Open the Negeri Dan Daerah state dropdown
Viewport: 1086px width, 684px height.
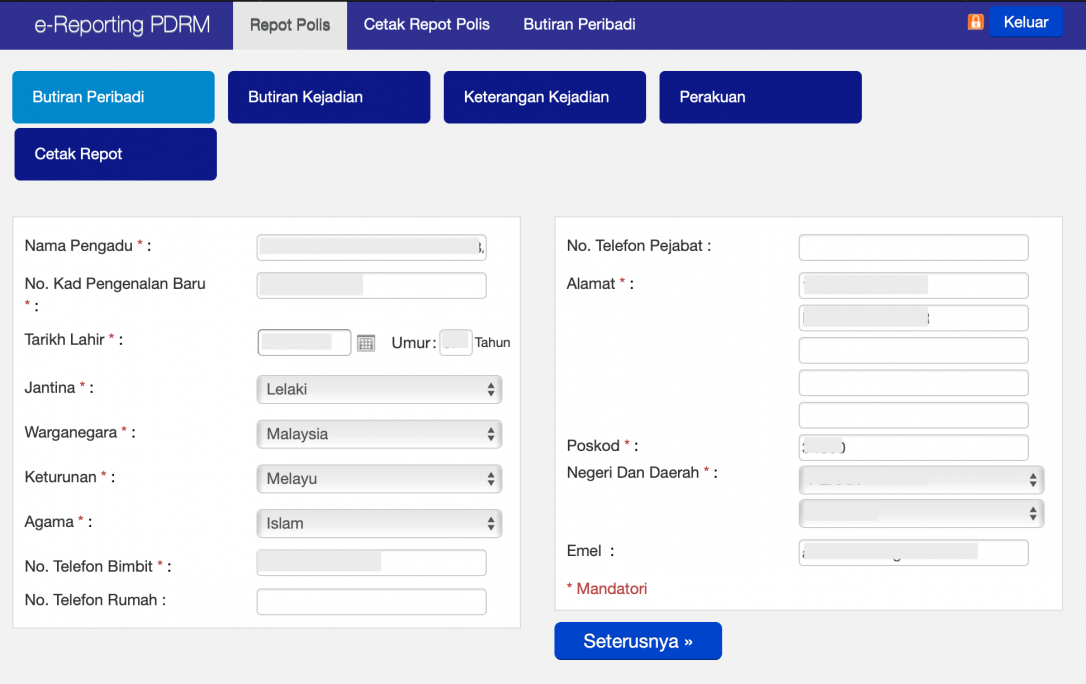coord(920,479)
